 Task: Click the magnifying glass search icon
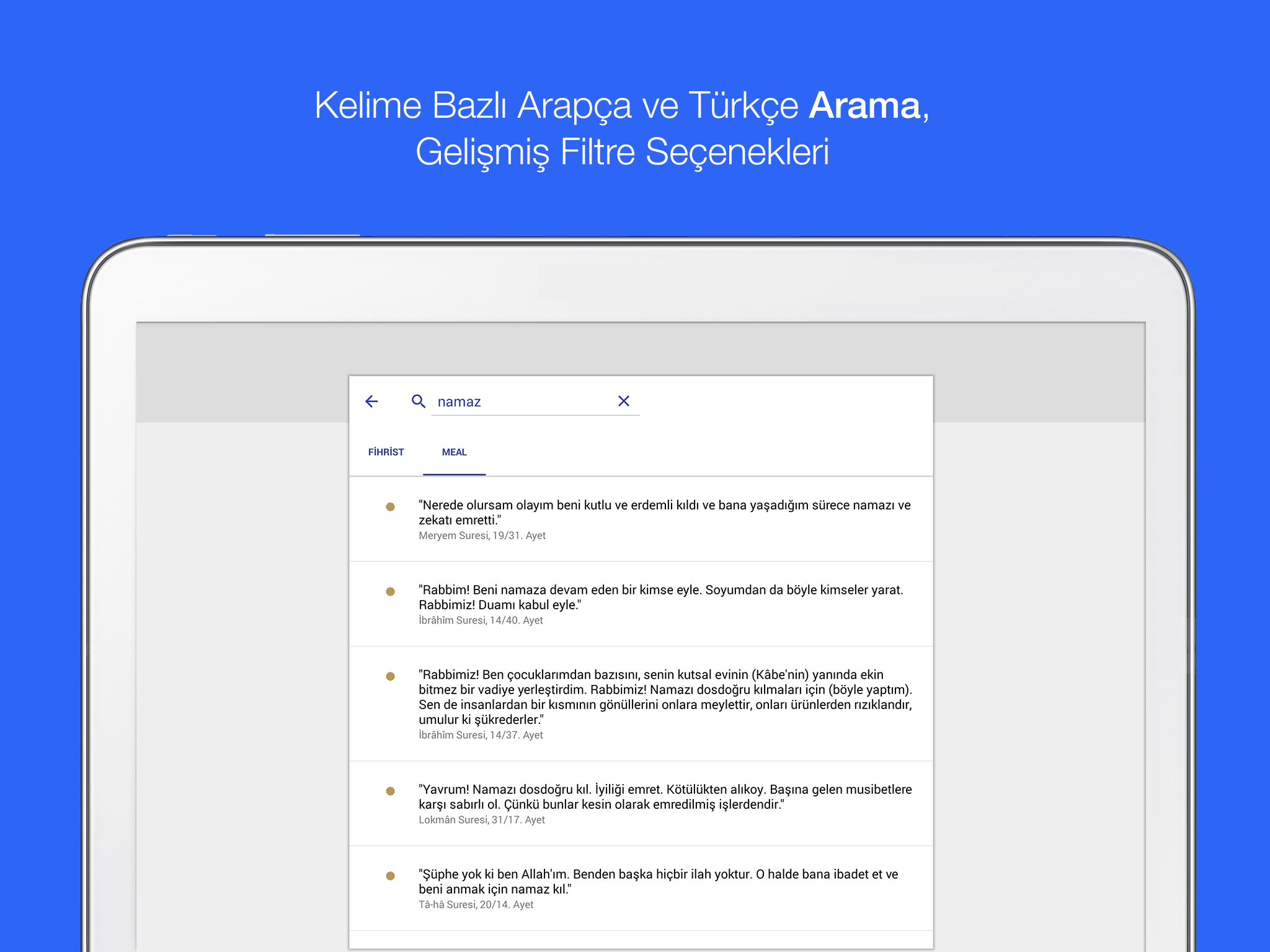coord(419,402)
